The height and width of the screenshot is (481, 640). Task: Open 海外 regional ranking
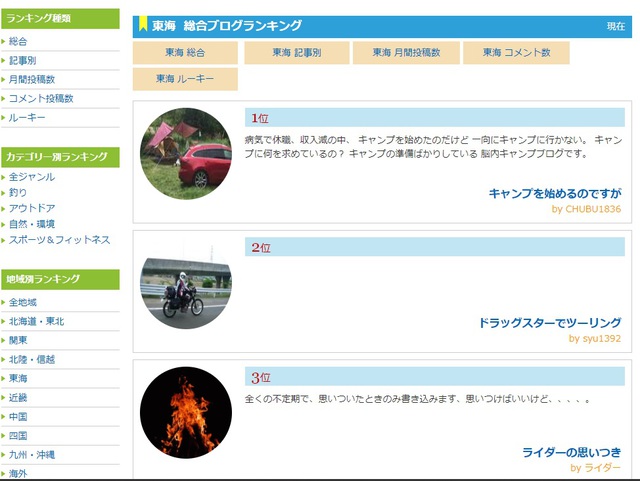[18, 473]
